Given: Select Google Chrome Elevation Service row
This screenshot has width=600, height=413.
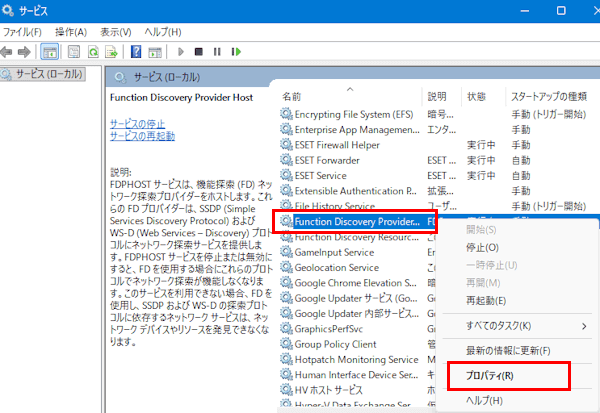Looking at the screenshot, I should (x=355, y=283).
